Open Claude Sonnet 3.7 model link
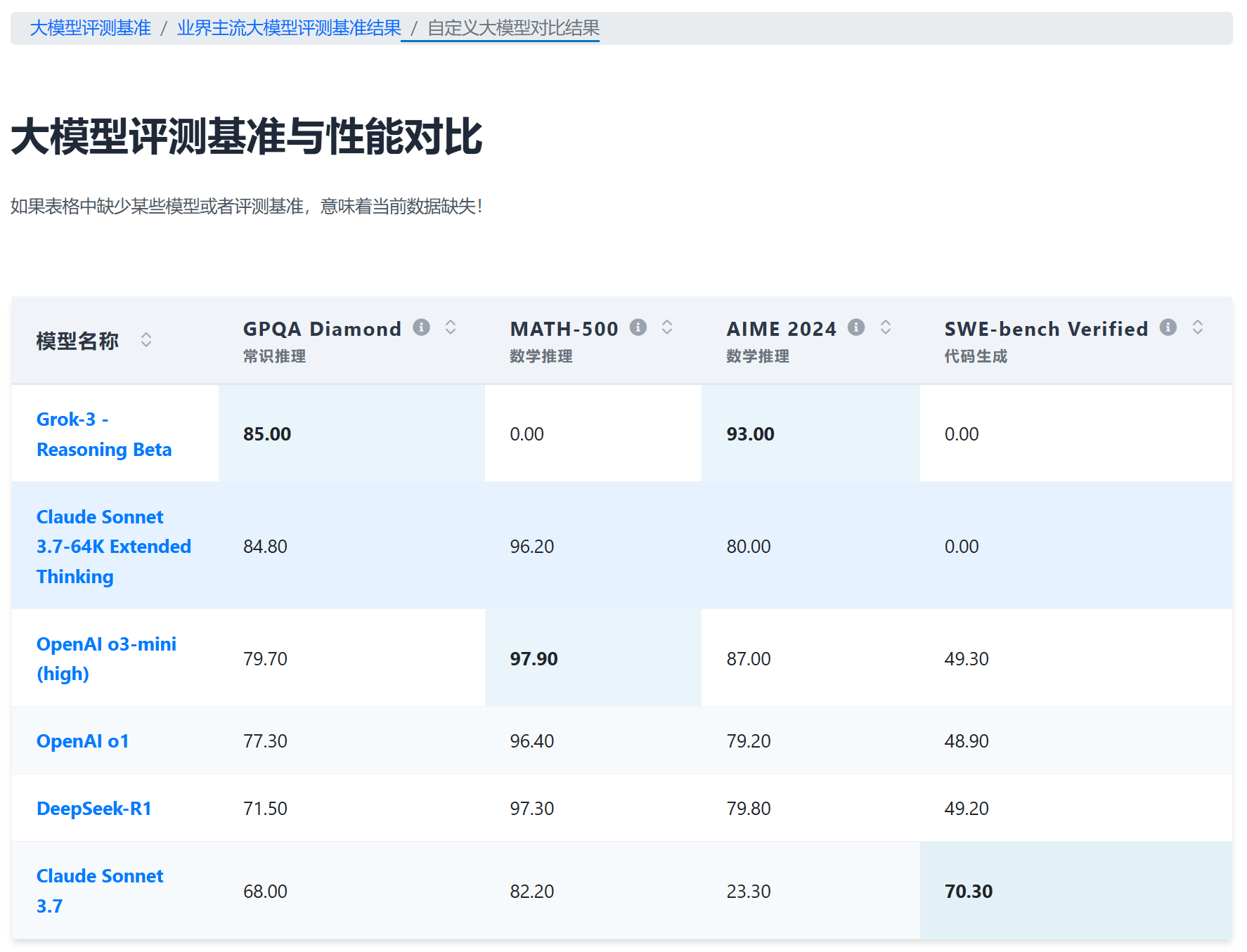Viewport: 1247px width, 952px height. [100, 891]
